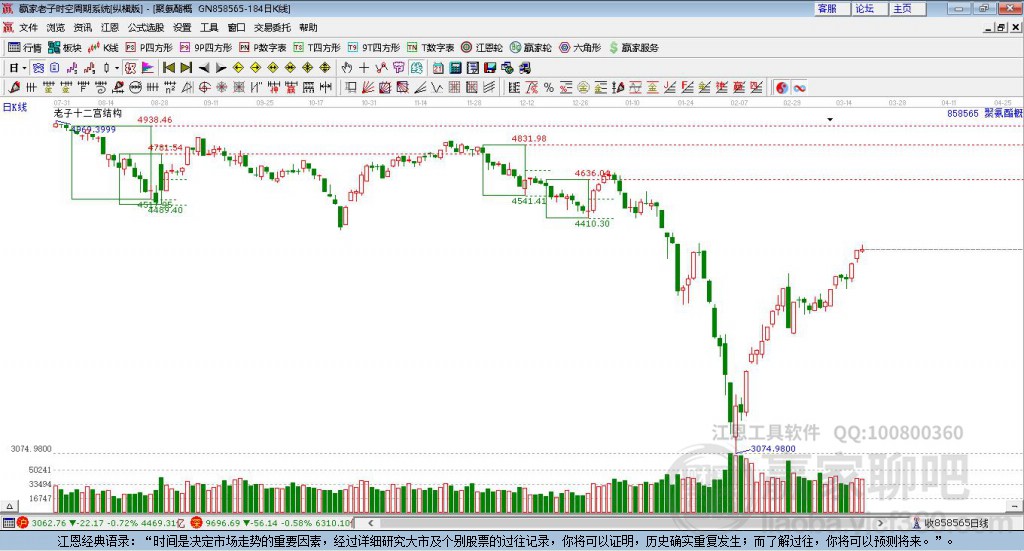The width and height of the screenshot is (1024, 551).
Task: Open the T数字表 tool
Action: [x=430, y=48]
